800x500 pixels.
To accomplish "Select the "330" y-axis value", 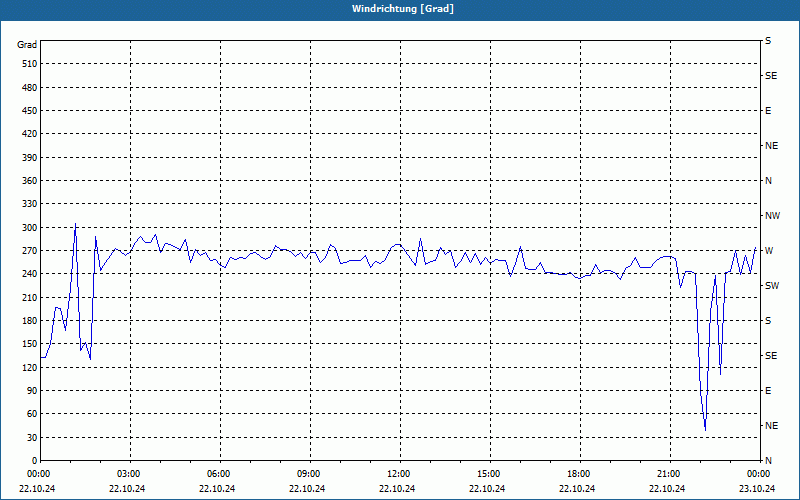I will click(30, 204).
